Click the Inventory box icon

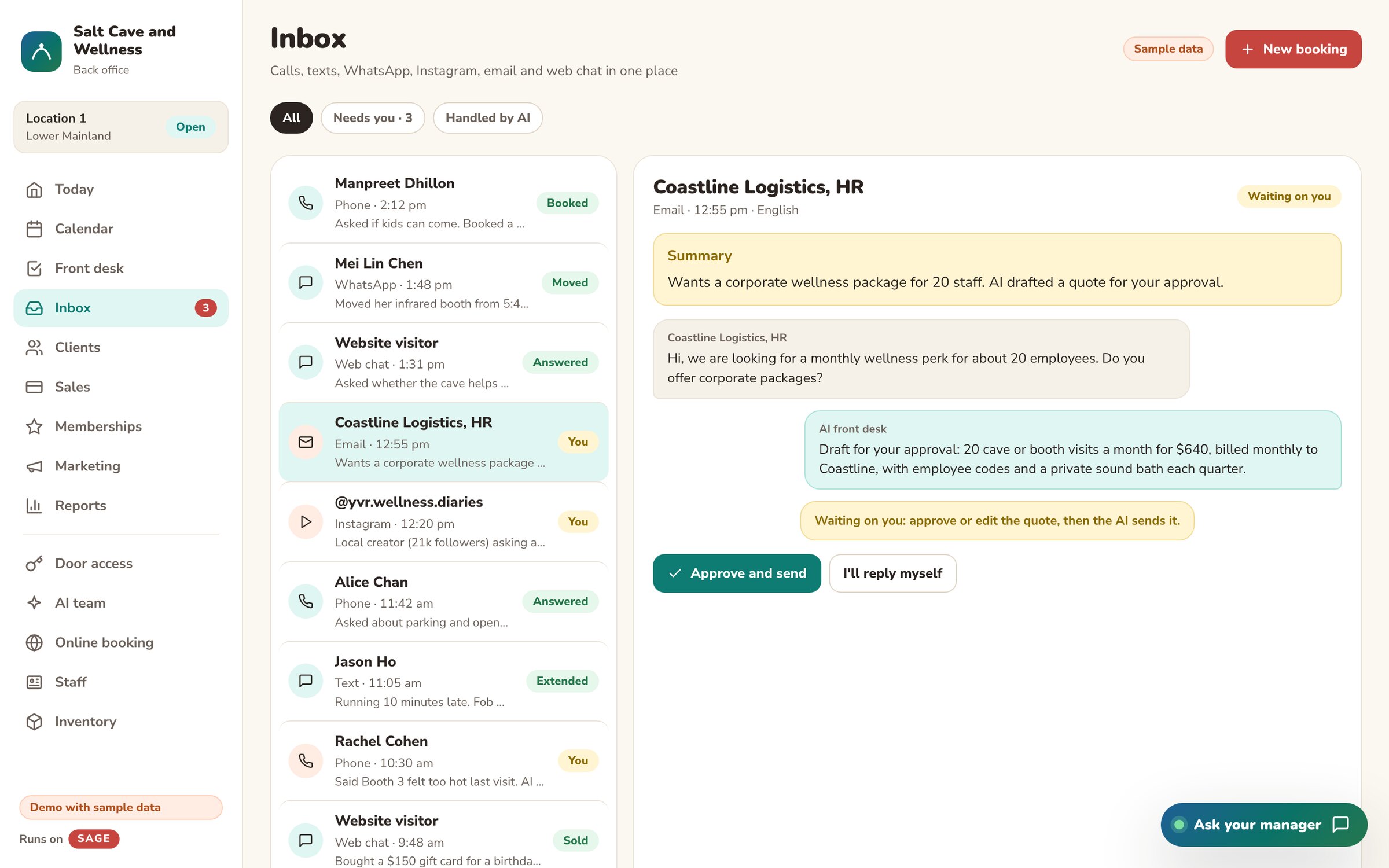tap(34, 722)
